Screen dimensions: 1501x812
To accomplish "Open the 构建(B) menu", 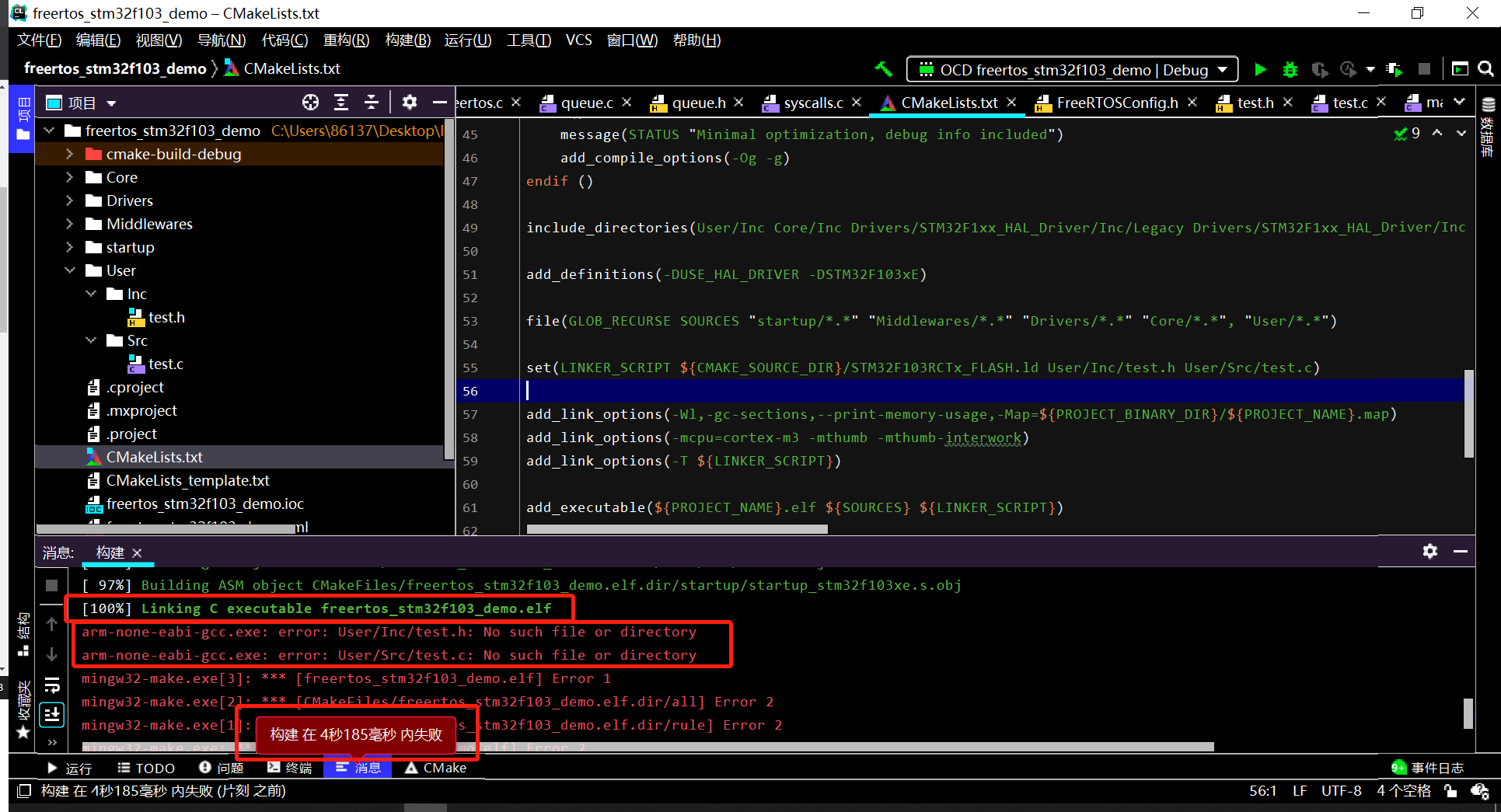I will pos(407,40).
